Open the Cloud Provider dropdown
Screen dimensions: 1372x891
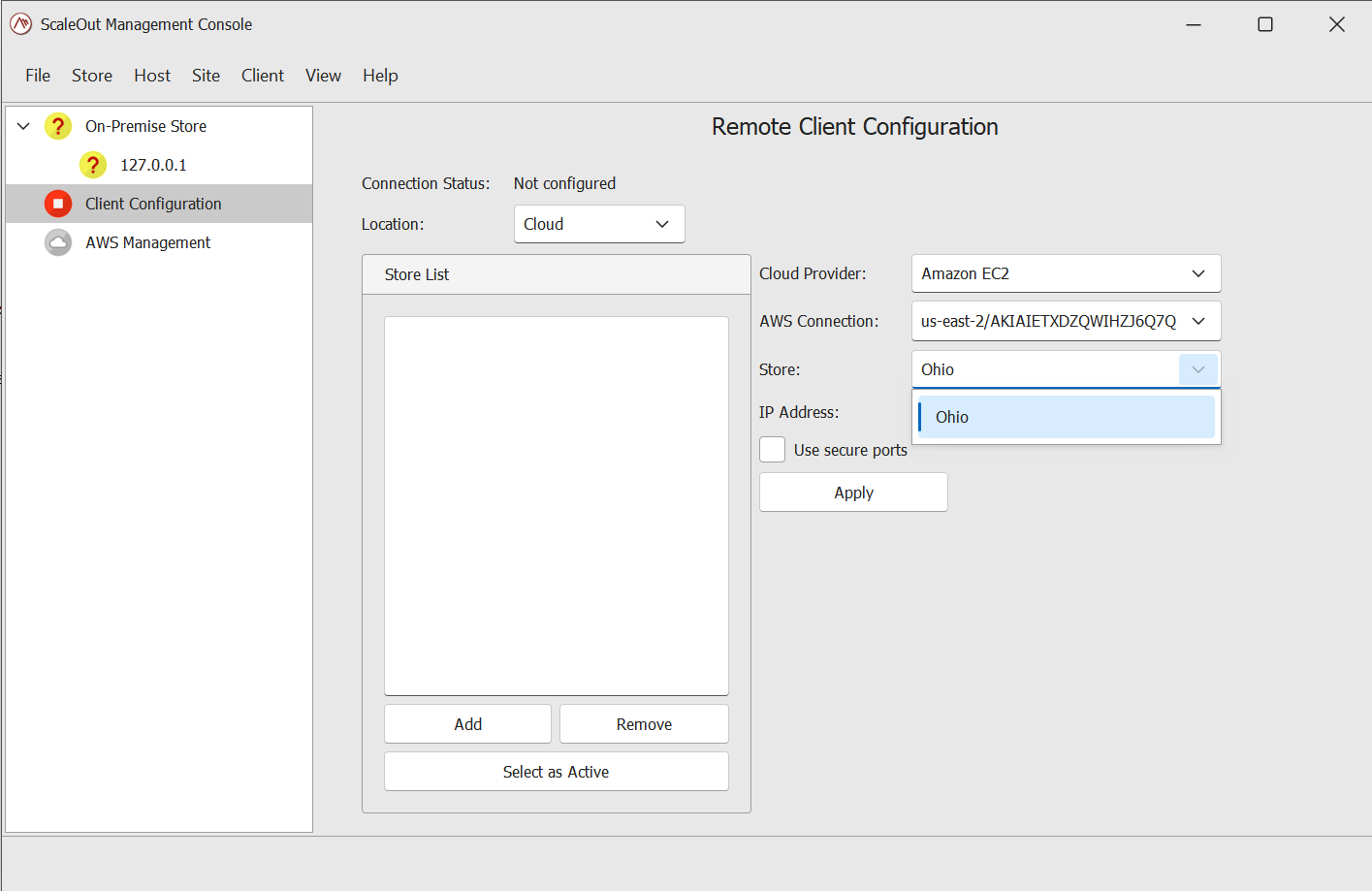[x=1066, y=273]
